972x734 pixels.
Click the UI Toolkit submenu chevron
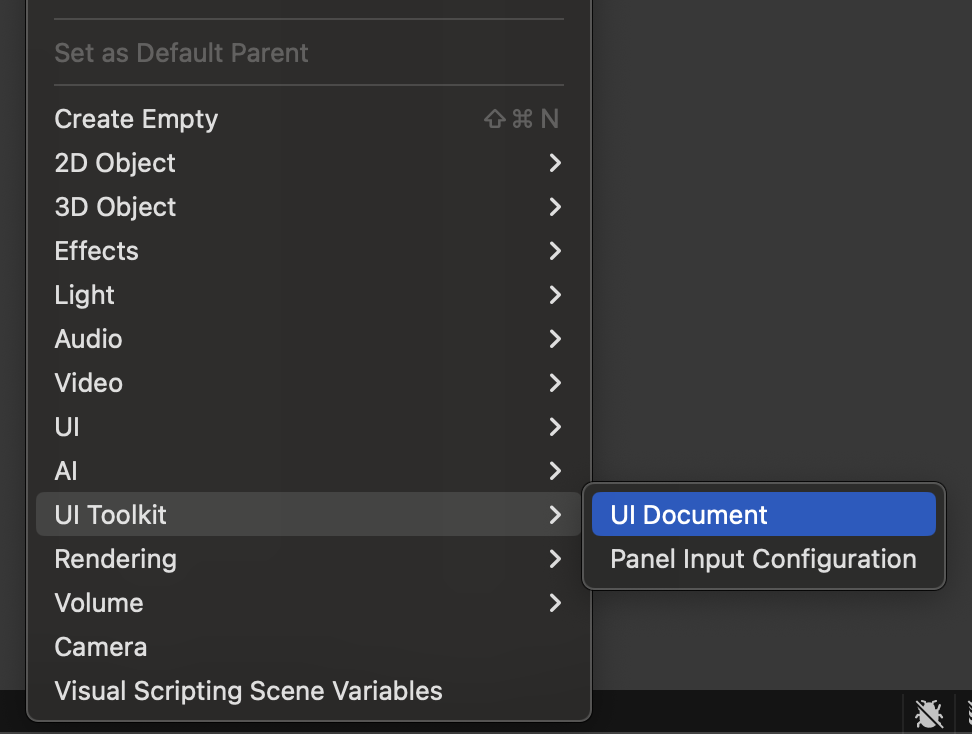pos(555,515)
